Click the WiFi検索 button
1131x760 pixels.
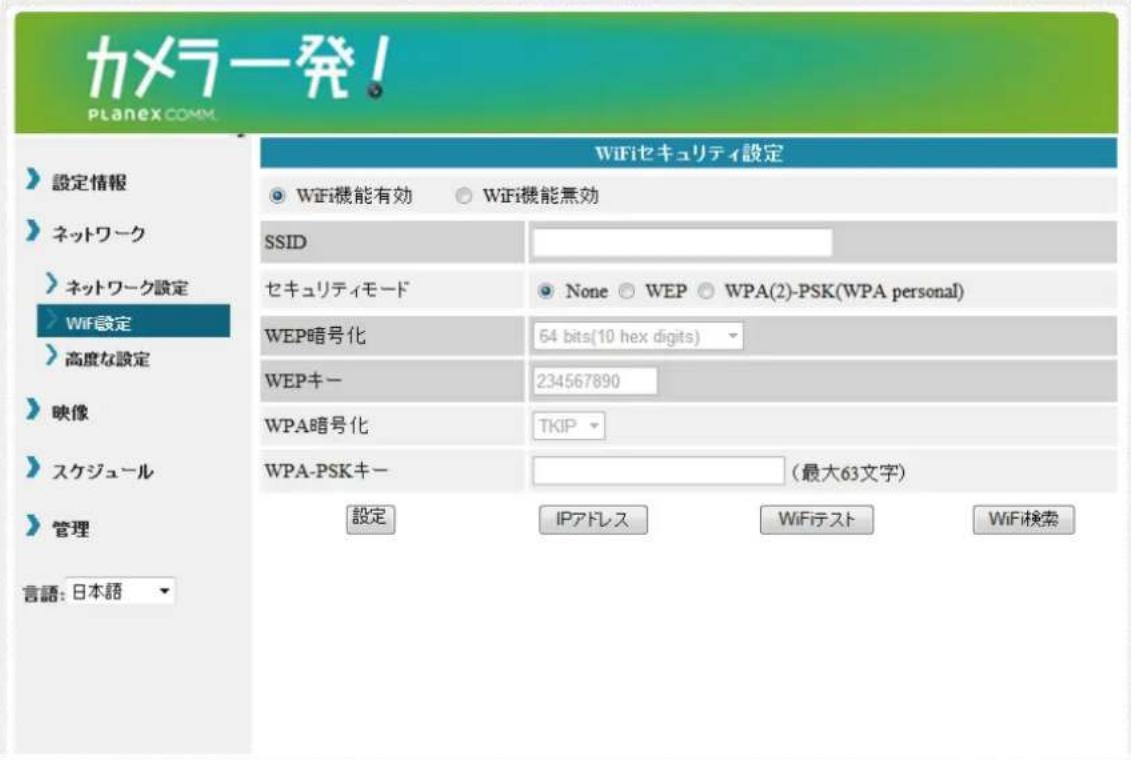click(x=1024, y=519)
